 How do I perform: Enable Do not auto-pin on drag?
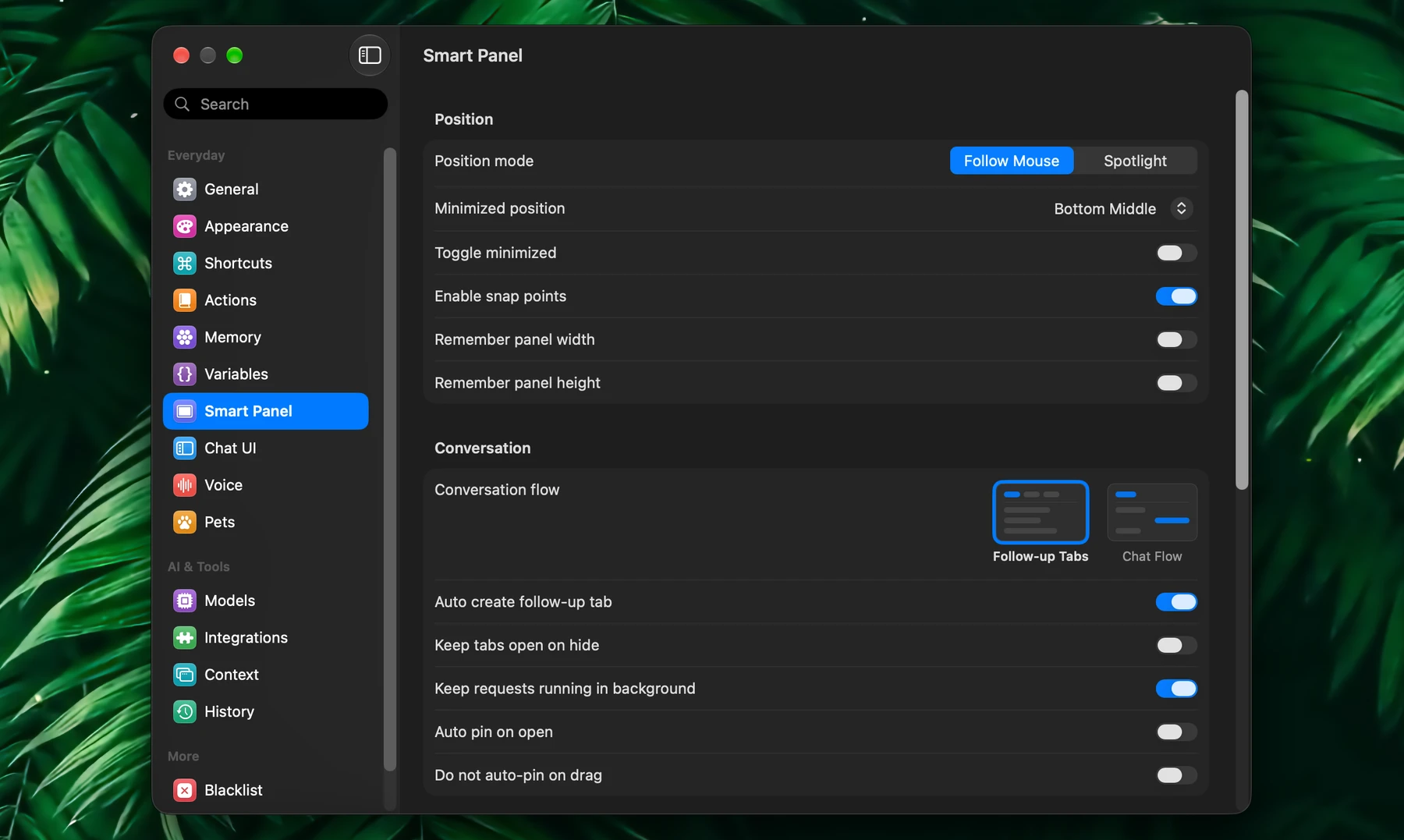pyautogui.click(x=1176, y=775)
